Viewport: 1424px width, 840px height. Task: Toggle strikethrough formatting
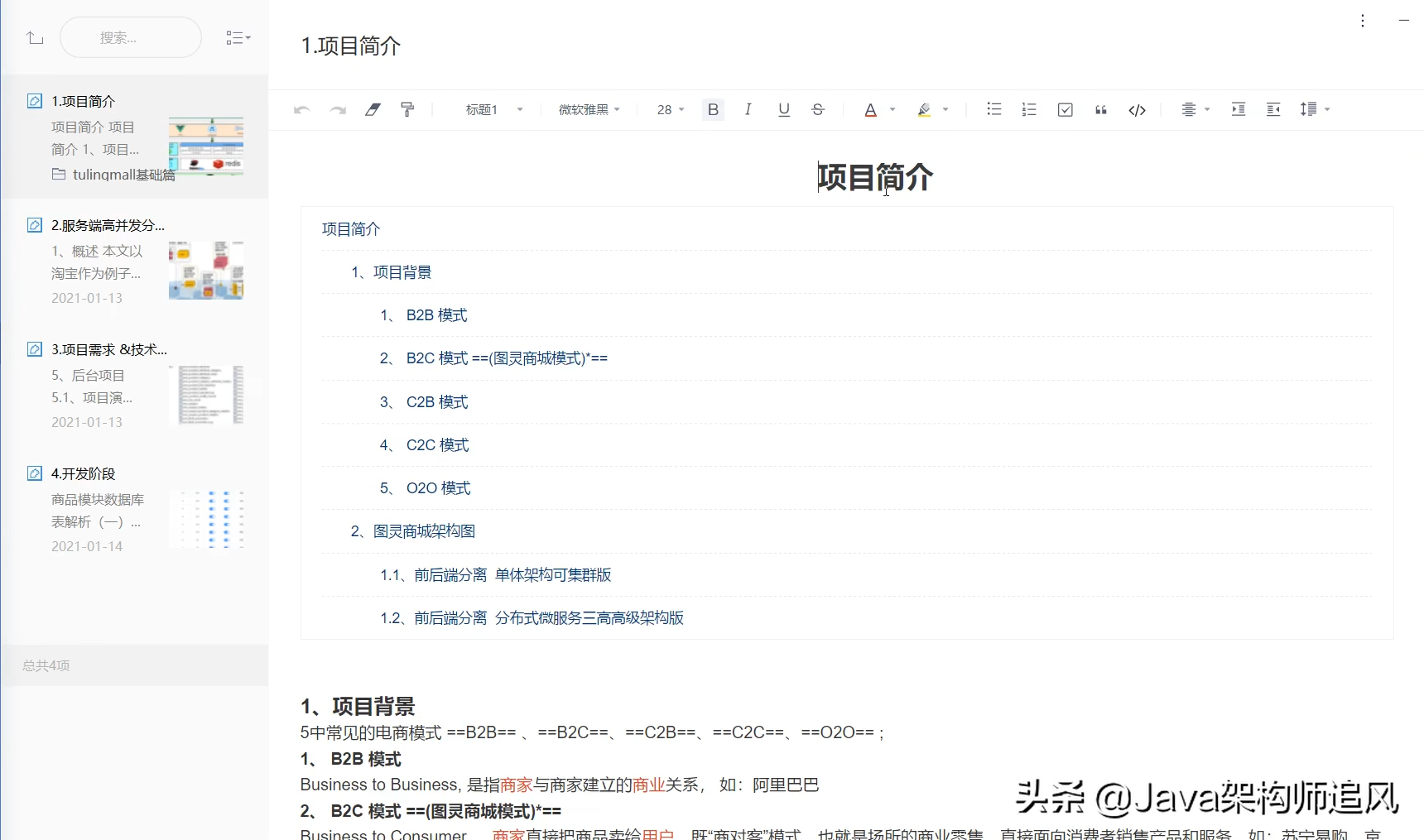coord(818,109)
